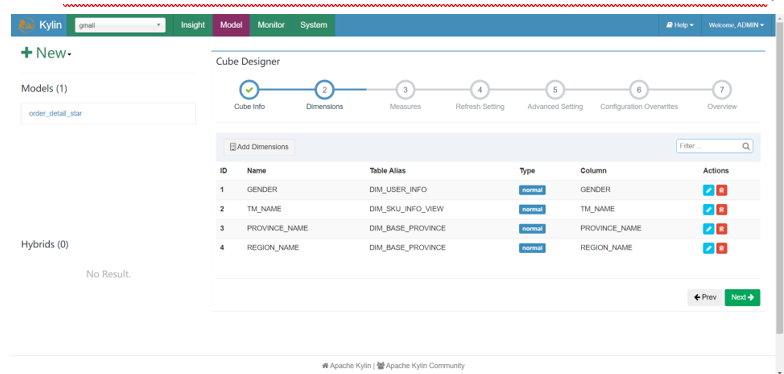Click the DIM_USER_INFO table alias cell
This screenshot has width=784, height=374.
tap(398, 190)
